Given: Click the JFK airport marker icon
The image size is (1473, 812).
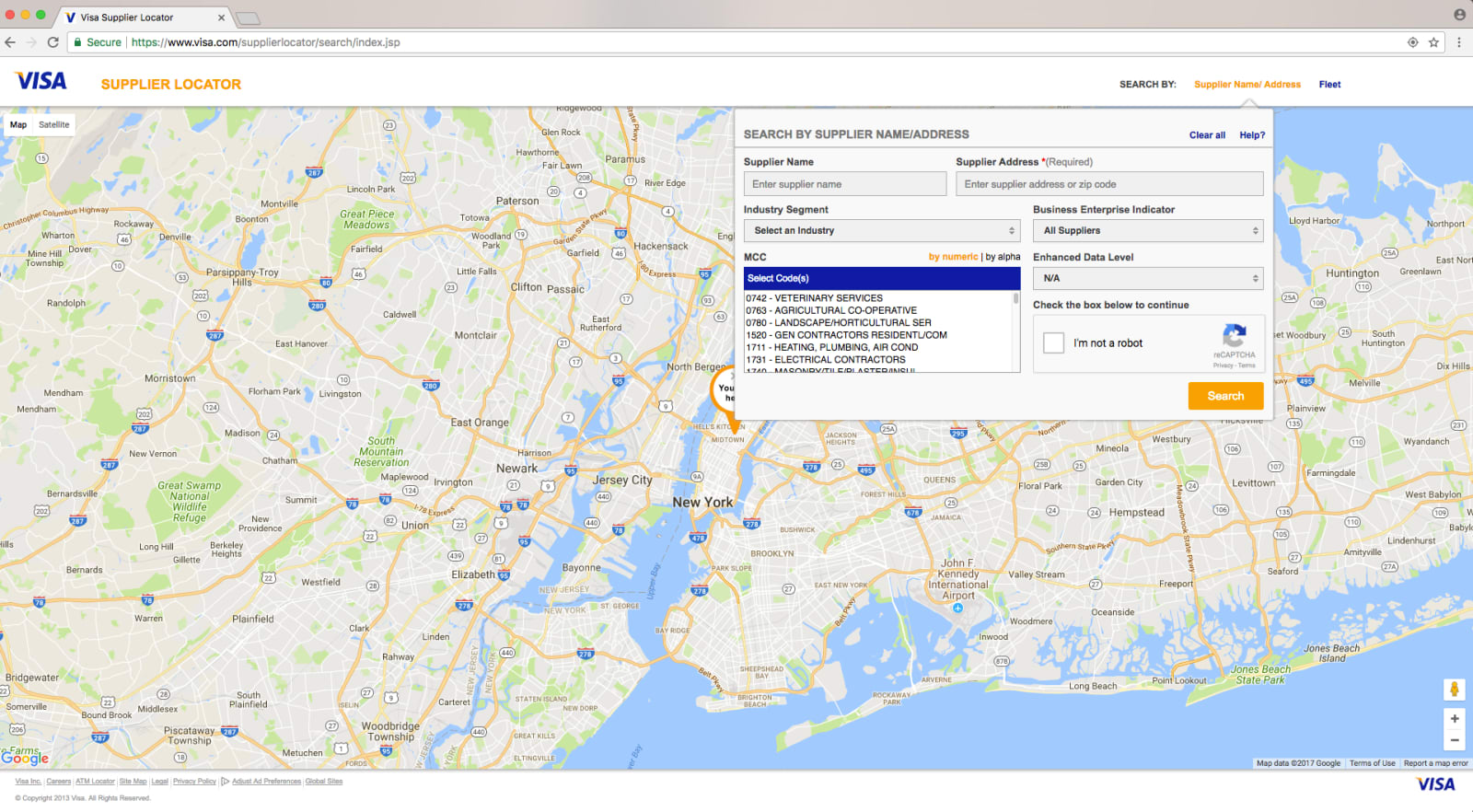Looking at the screenshot, I should pyautogui.click(x=958, y=608).
